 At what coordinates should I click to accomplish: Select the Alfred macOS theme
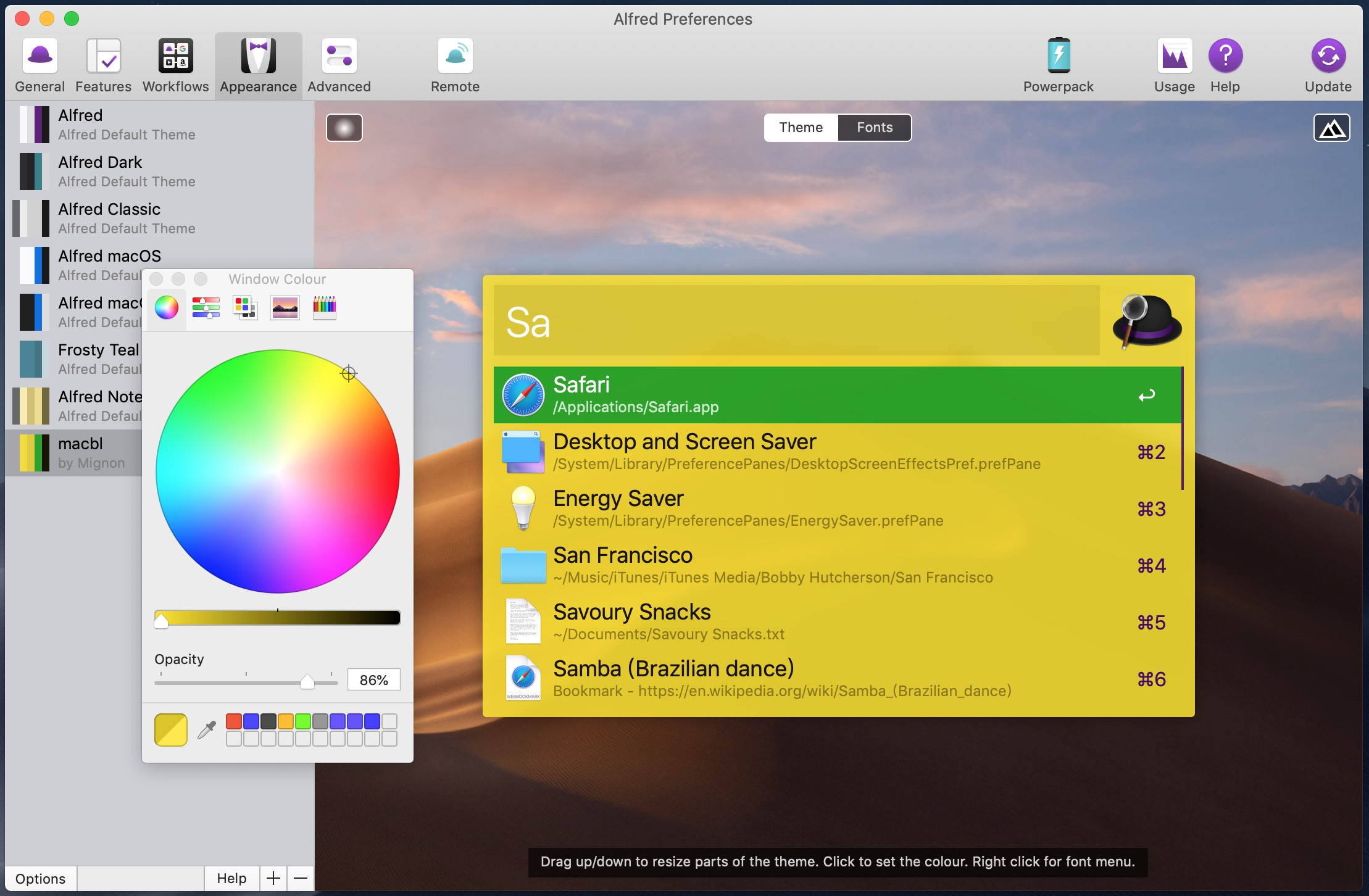tap(160, 256)
